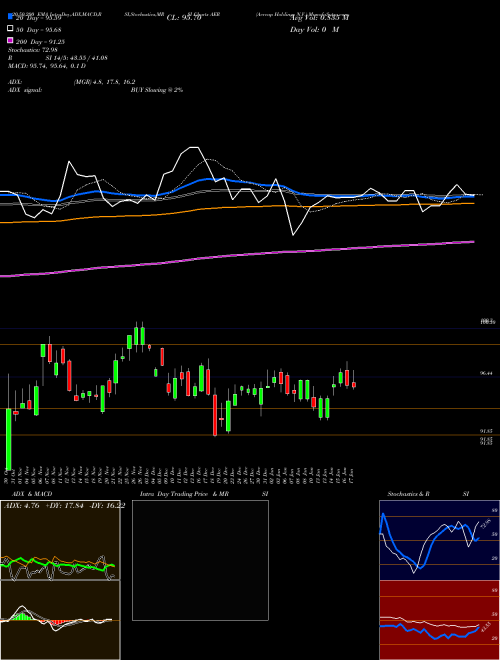
Task: Click the 'CL: 95.70' closing price label
Action: click(x=184, y=18)
